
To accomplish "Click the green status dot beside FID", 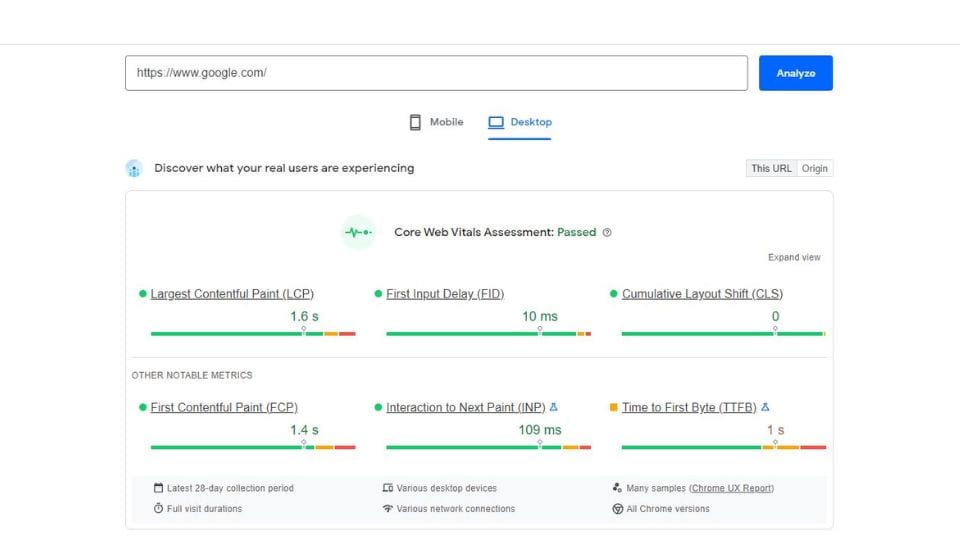I will [378, 294].
